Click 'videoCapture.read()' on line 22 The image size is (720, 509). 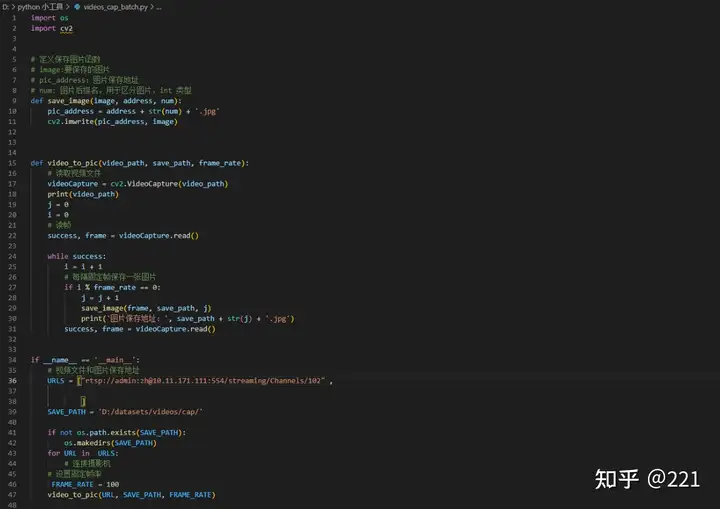[159, 236]
